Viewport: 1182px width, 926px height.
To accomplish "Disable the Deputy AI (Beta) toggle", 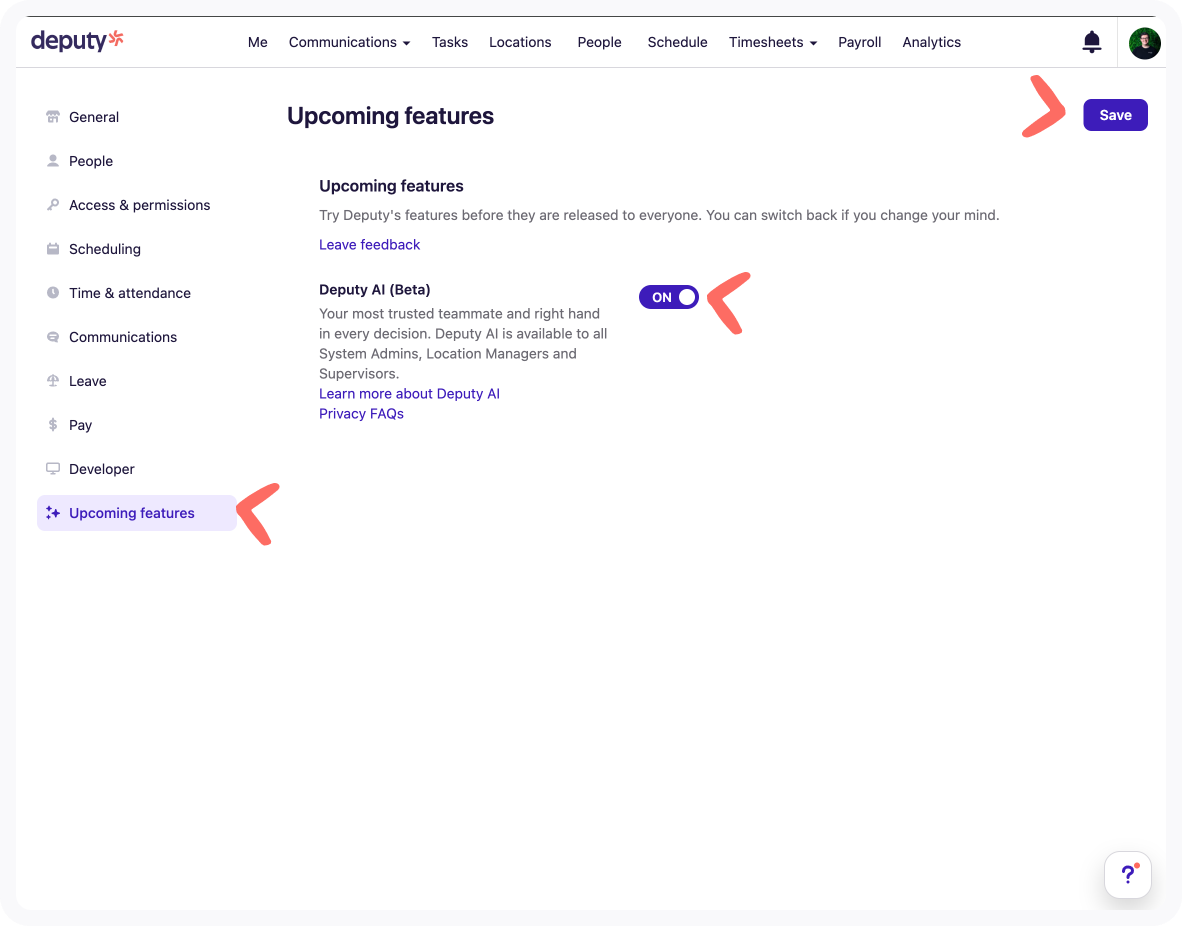I will pyautogui.click(x=669, y=297).
